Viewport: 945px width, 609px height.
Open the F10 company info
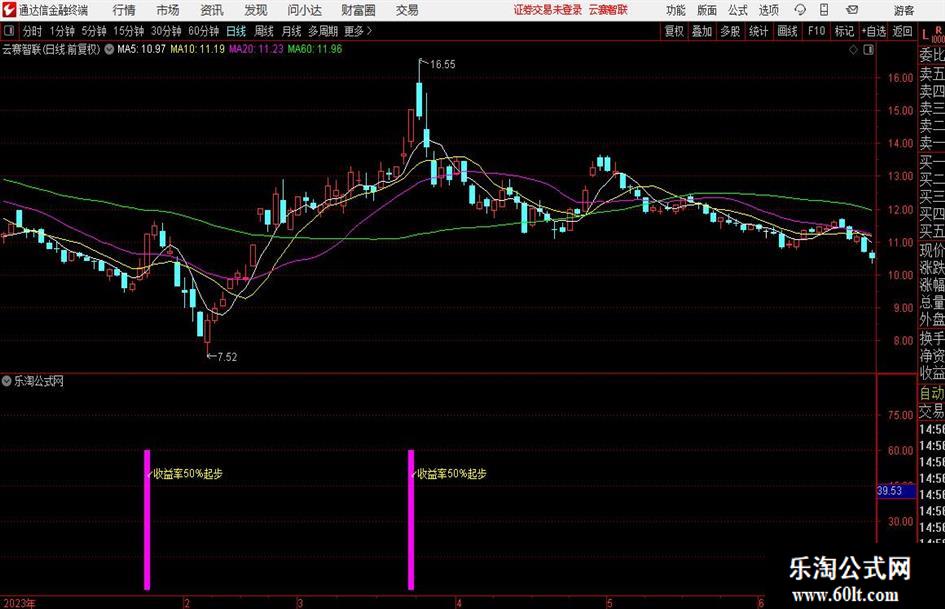coord(817,31)
